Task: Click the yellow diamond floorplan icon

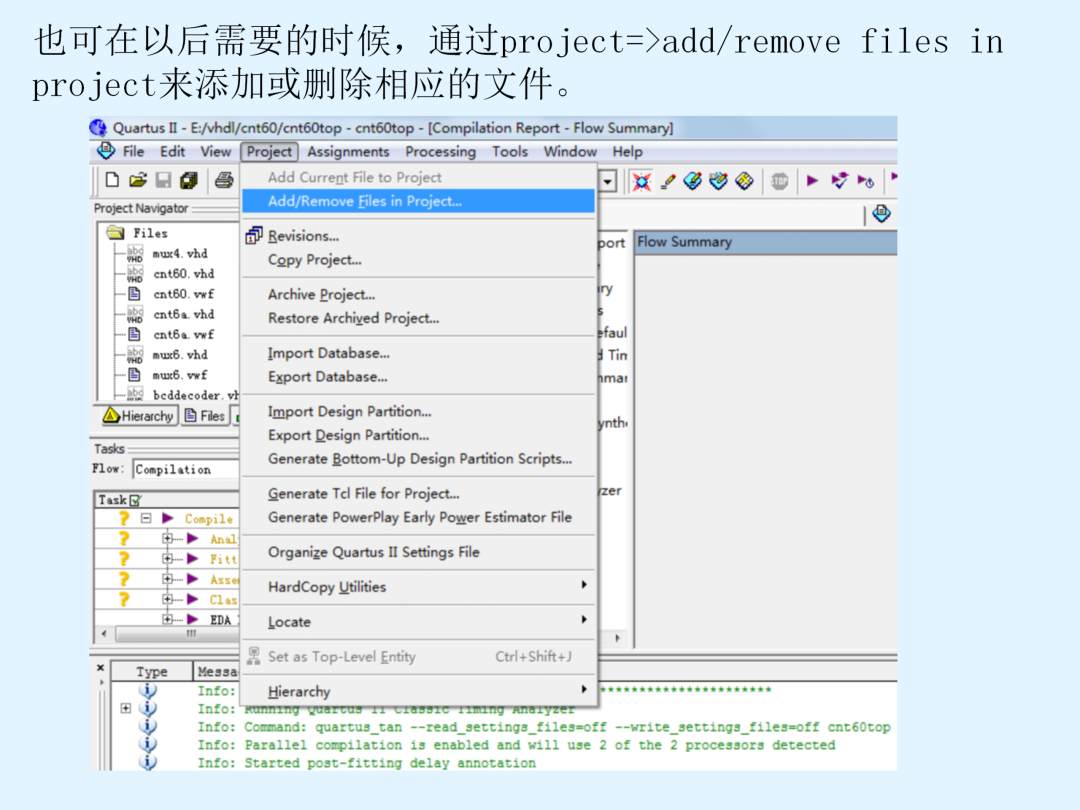Action: [x=744, y=182]
